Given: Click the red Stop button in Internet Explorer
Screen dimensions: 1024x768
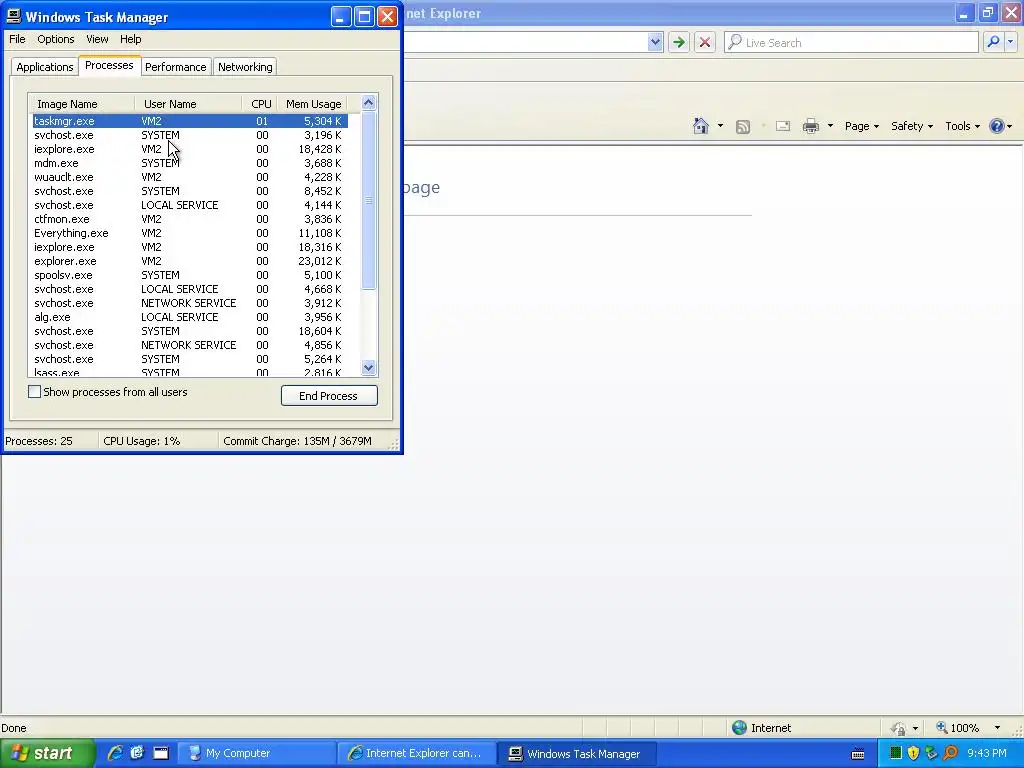Looking at the screenshot, I should [x=705, y=42].
